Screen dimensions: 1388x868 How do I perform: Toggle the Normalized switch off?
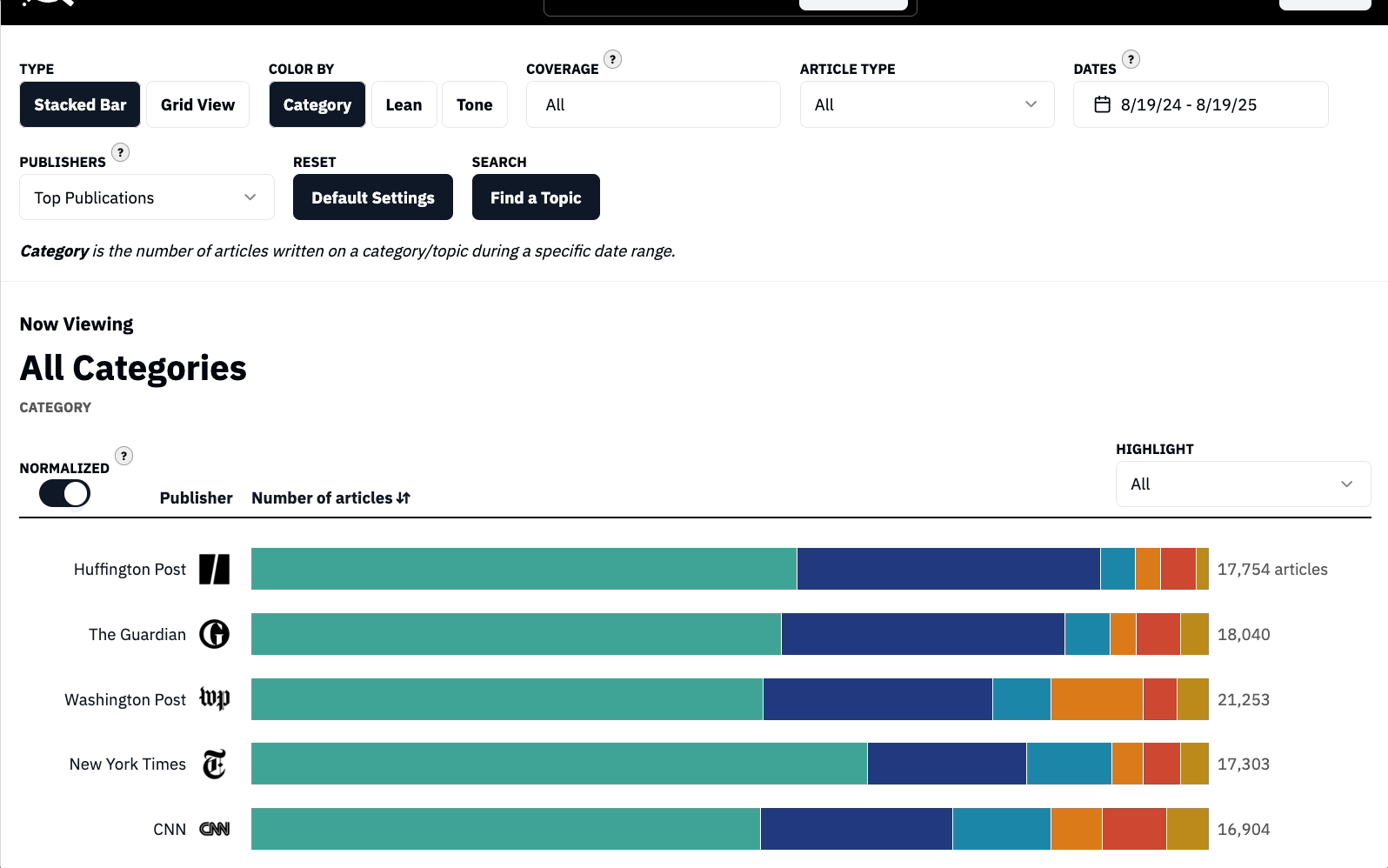tap(64, 494)
